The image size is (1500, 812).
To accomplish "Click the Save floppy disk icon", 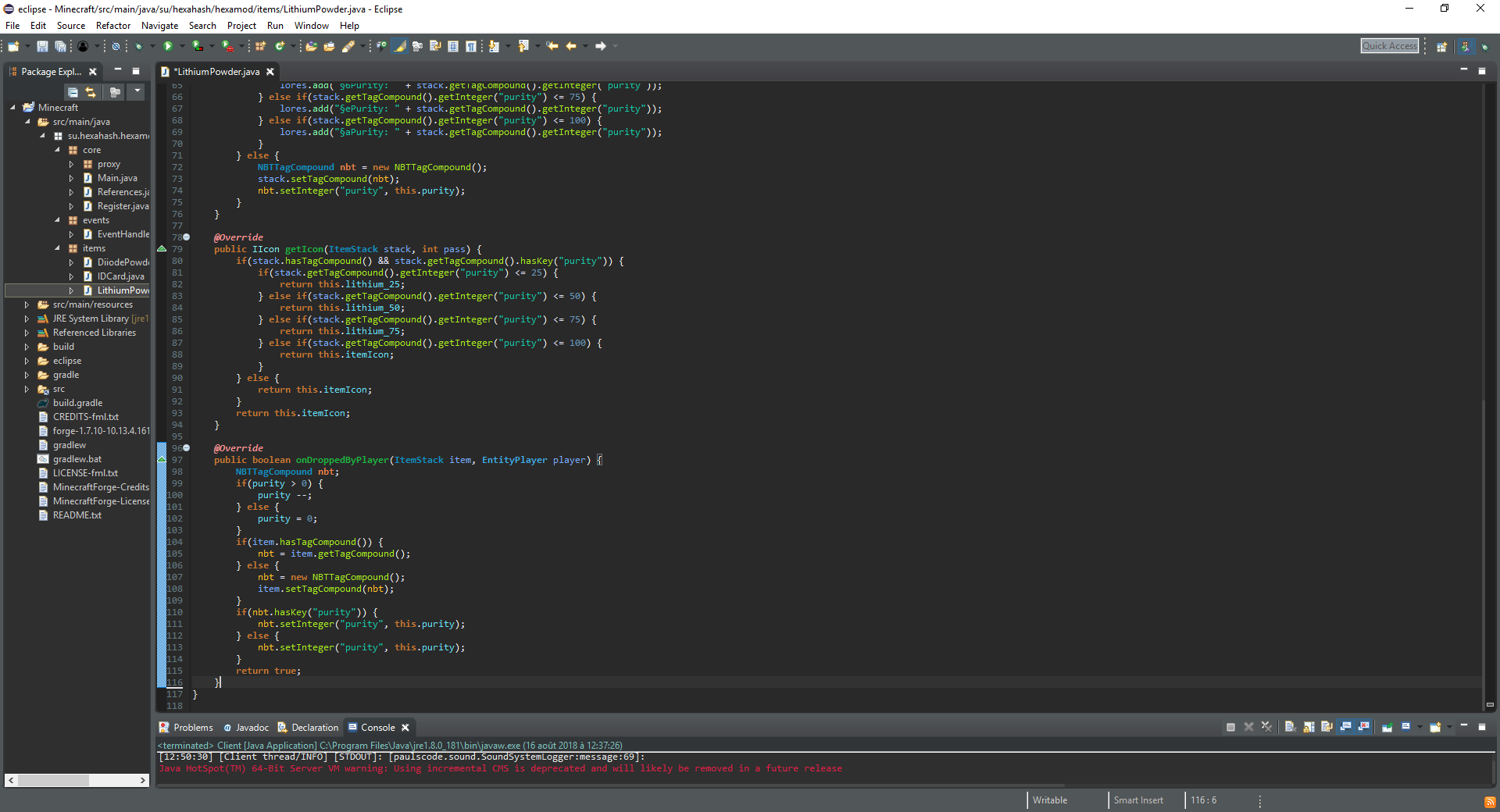I will 42,46.
